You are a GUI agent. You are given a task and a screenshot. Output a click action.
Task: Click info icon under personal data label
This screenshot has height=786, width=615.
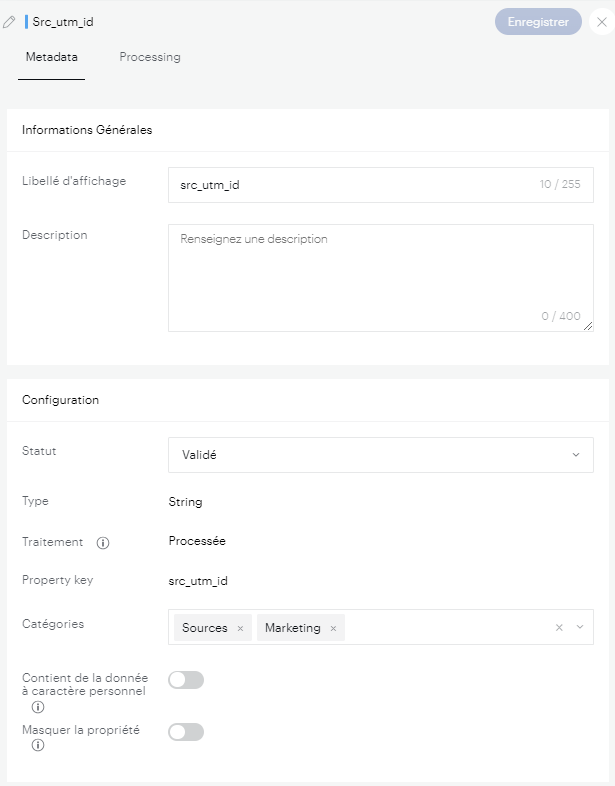38,707
